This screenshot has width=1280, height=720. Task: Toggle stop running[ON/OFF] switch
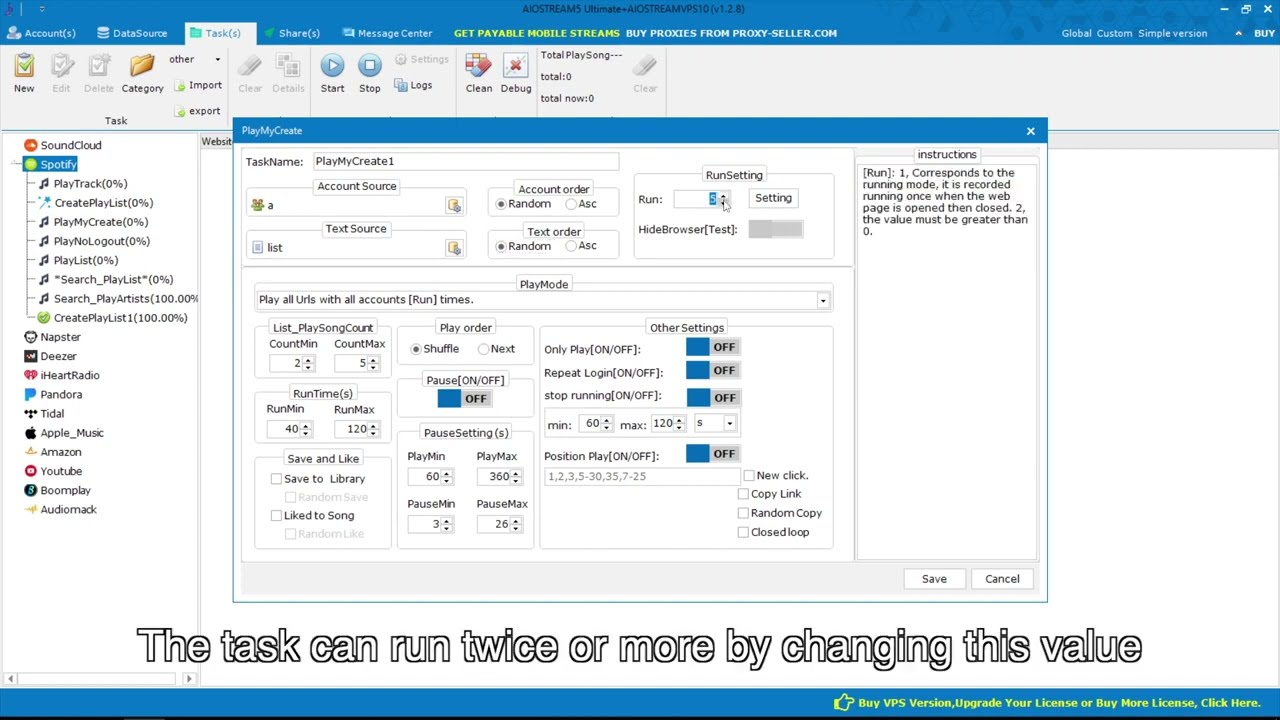(x=713, y=397)
